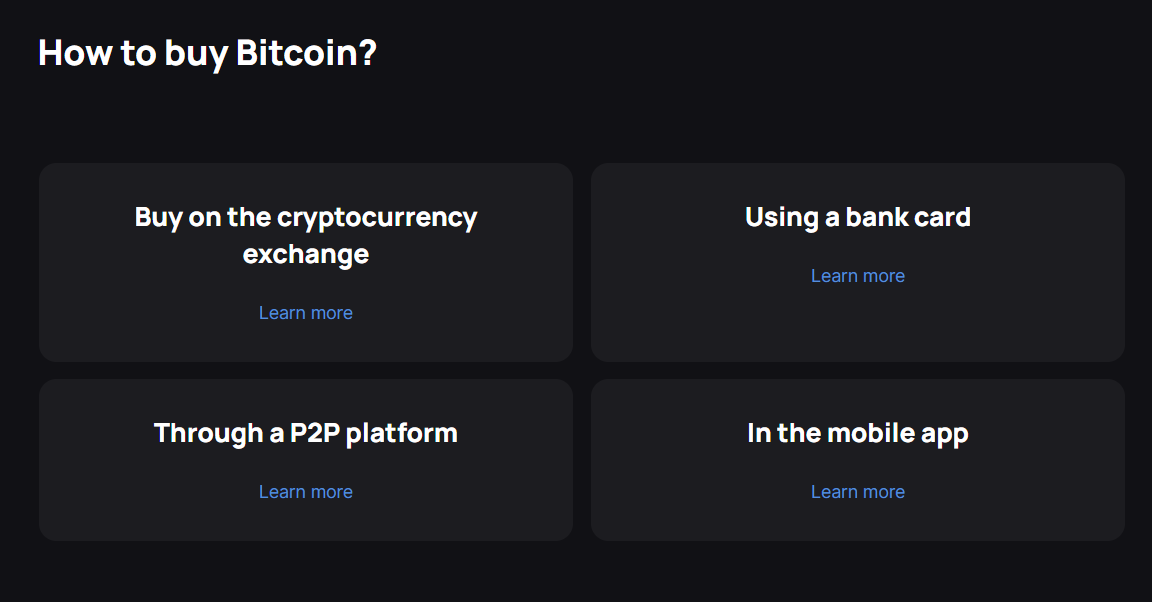The width and height of the screenshot is (1152, 602).
Task: Click the word 'P2P' in the card title
Action: 315,433
